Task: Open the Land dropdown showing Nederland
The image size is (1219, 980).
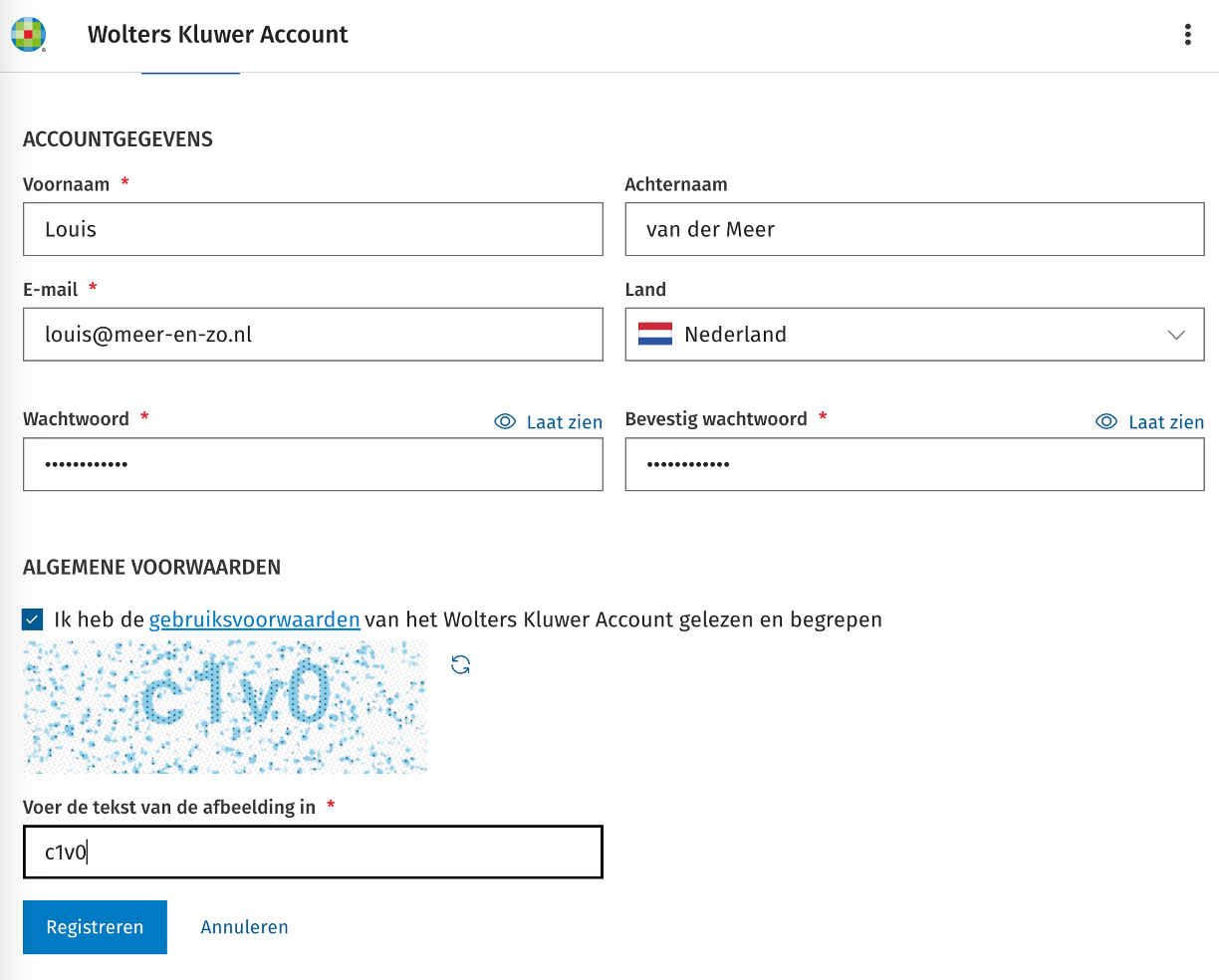Action: pos(913,334)
